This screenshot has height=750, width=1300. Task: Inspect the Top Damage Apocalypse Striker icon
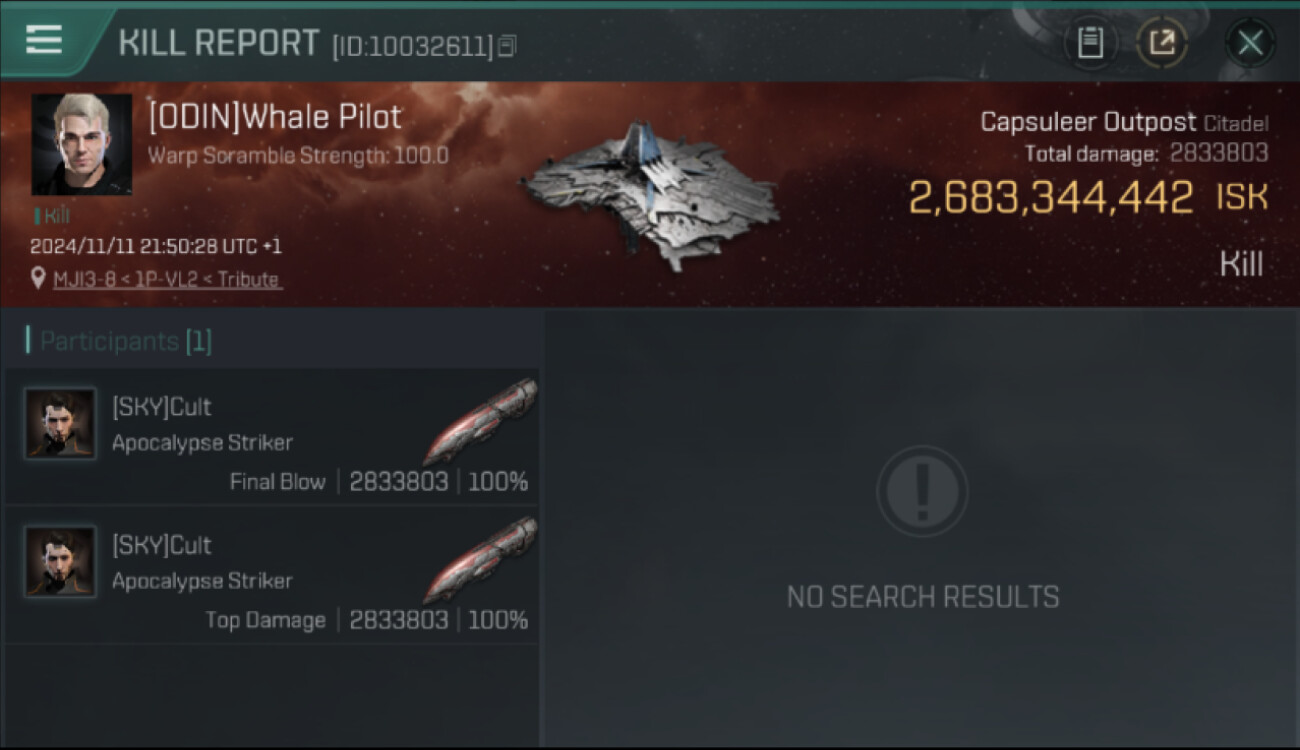pyautogui.click(x=480, y=560)
